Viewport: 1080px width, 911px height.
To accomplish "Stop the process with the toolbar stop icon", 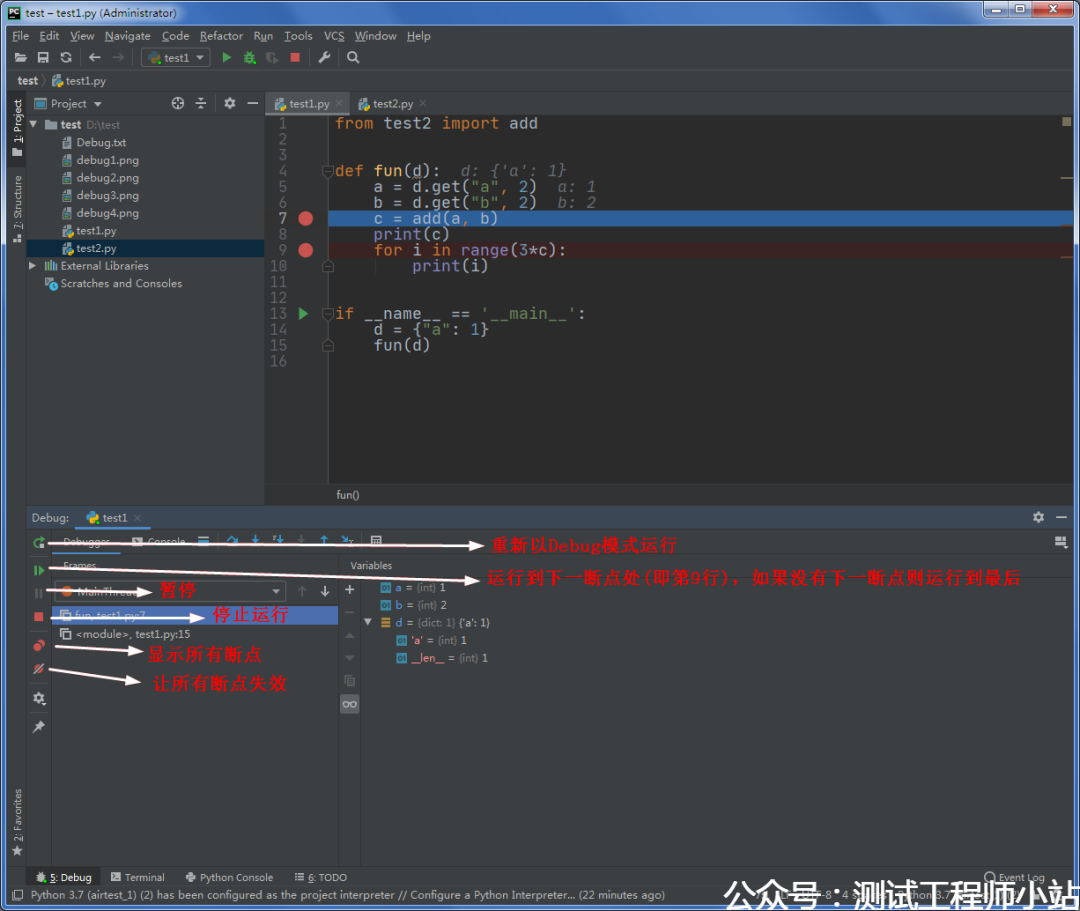I will coord(295,58).
